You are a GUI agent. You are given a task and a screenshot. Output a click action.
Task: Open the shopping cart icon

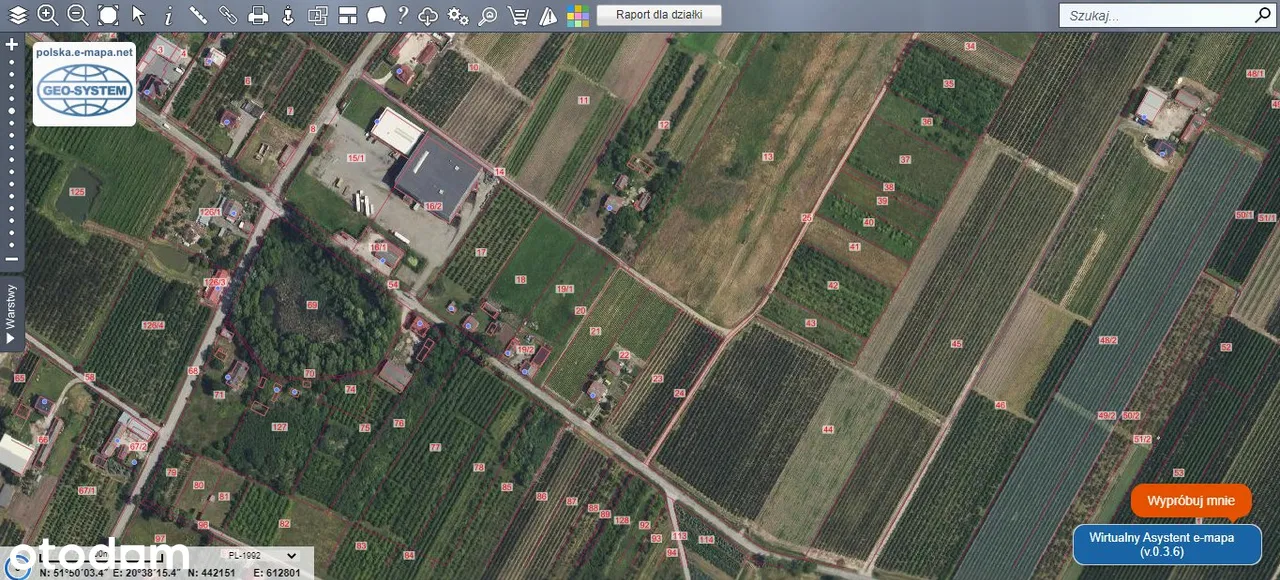(518, 15)
